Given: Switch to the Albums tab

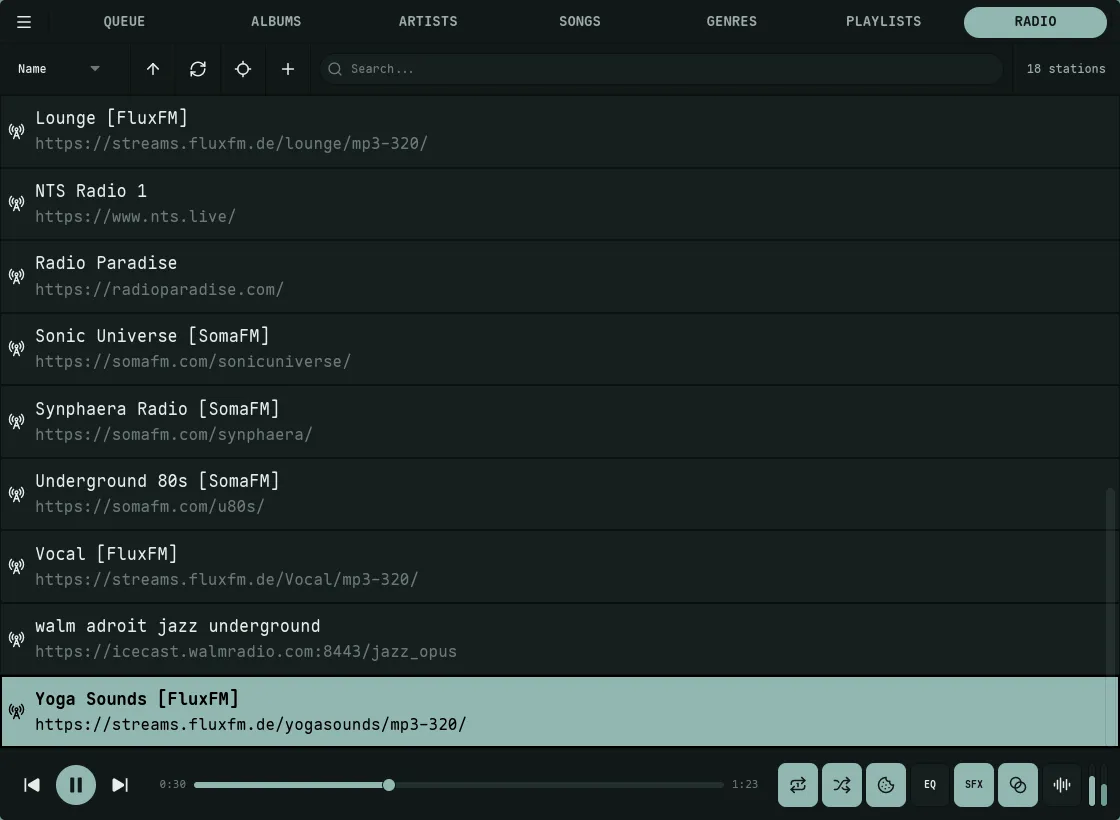Looking at the screenshot, I should (276, 21).
